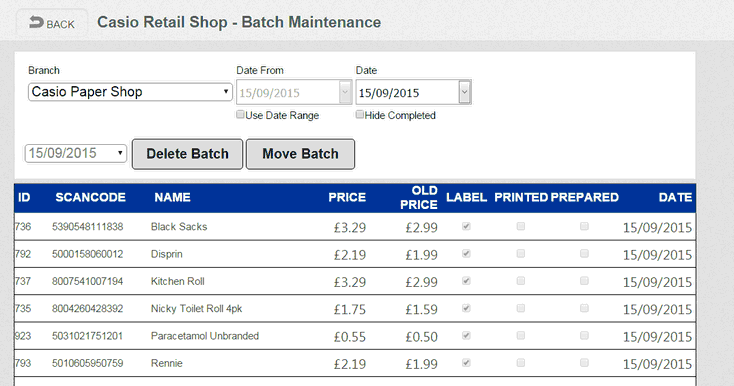Click price £0.55 for Paracetamol Unbranded
Viewport: 734px width, 386px height.
(350, 337)
